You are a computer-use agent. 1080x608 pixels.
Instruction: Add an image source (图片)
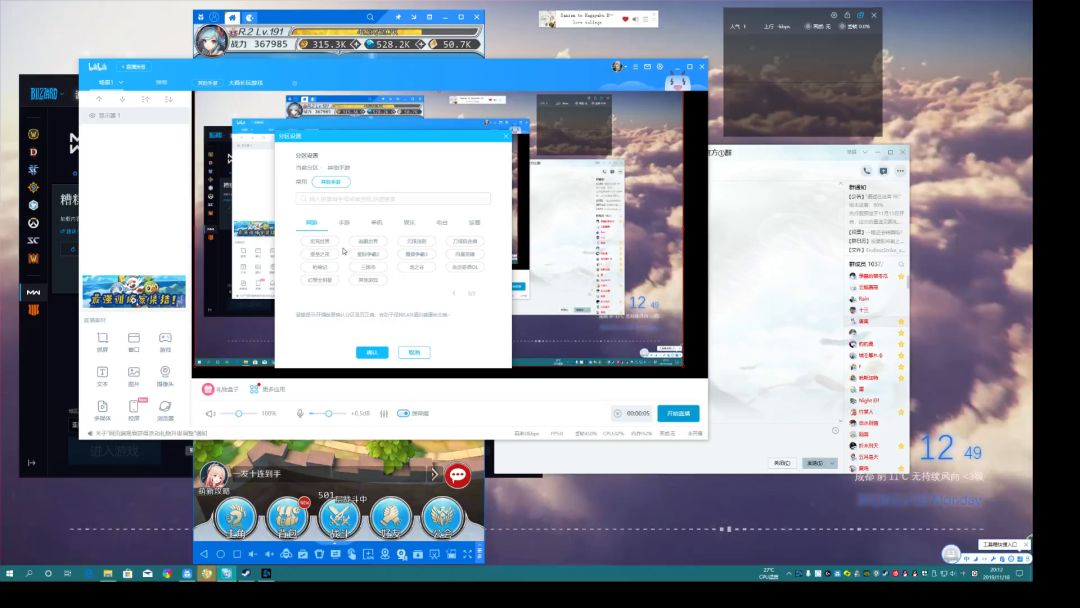[133, 375]
